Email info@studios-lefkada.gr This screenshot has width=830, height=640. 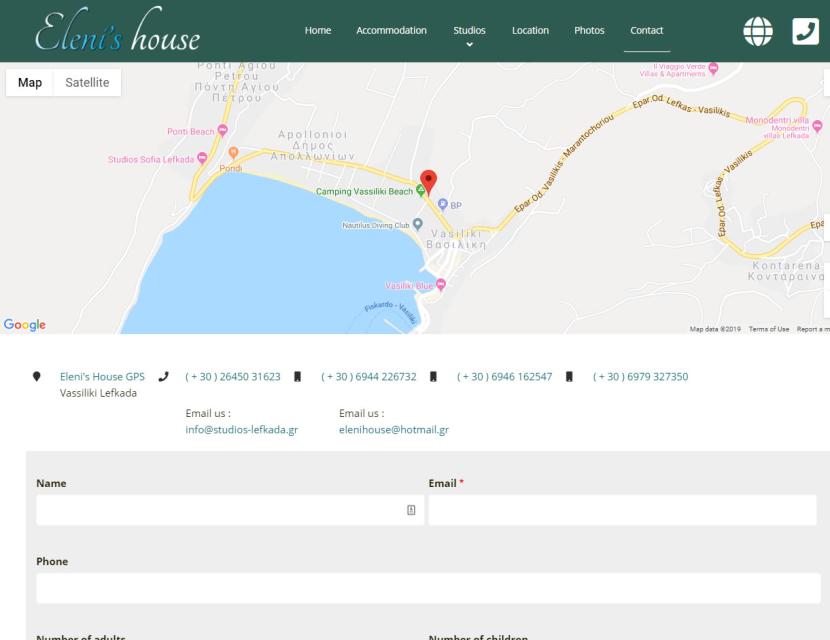pos(241,429)
